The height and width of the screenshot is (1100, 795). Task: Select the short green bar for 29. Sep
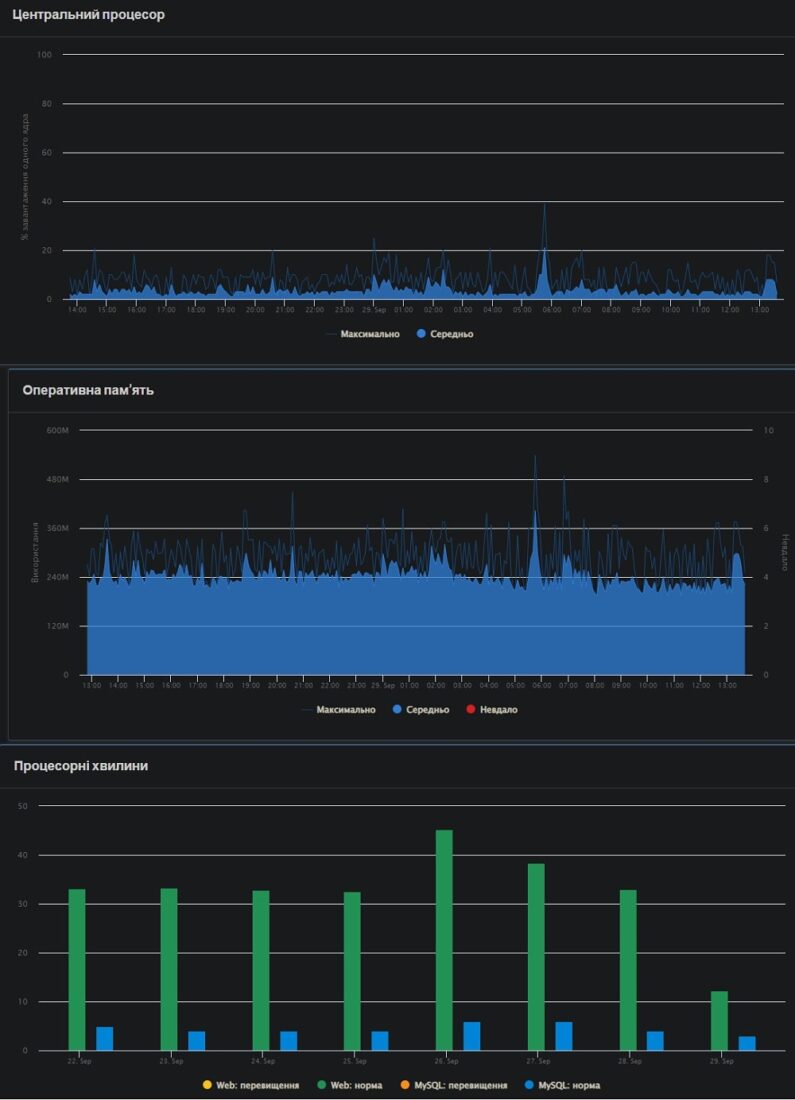point(719,1021)
